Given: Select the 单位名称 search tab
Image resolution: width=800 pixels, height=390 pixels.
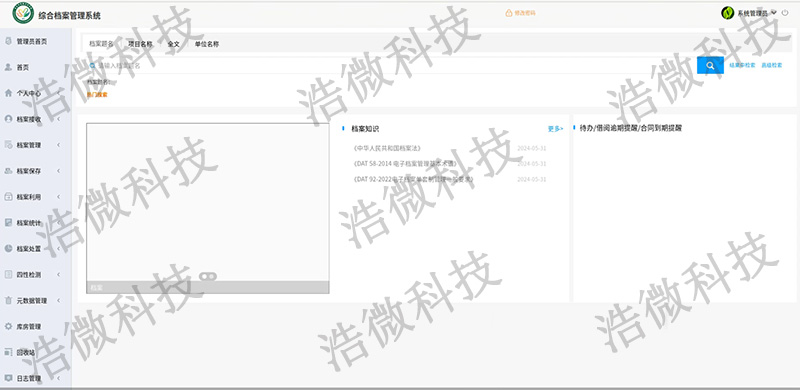Looking at the screenshot, I should [x=207, y=44].
